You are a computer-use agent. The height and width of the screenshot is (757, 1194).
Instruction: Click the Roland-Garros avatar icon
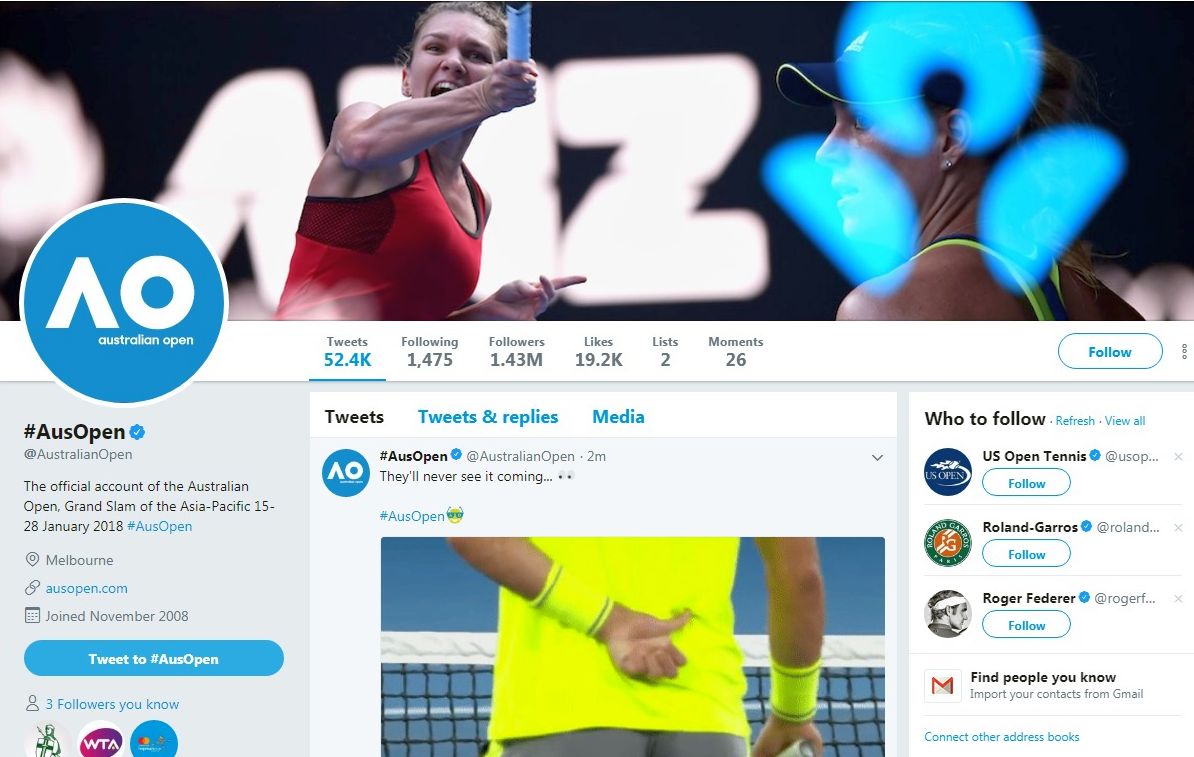(947, 543)
